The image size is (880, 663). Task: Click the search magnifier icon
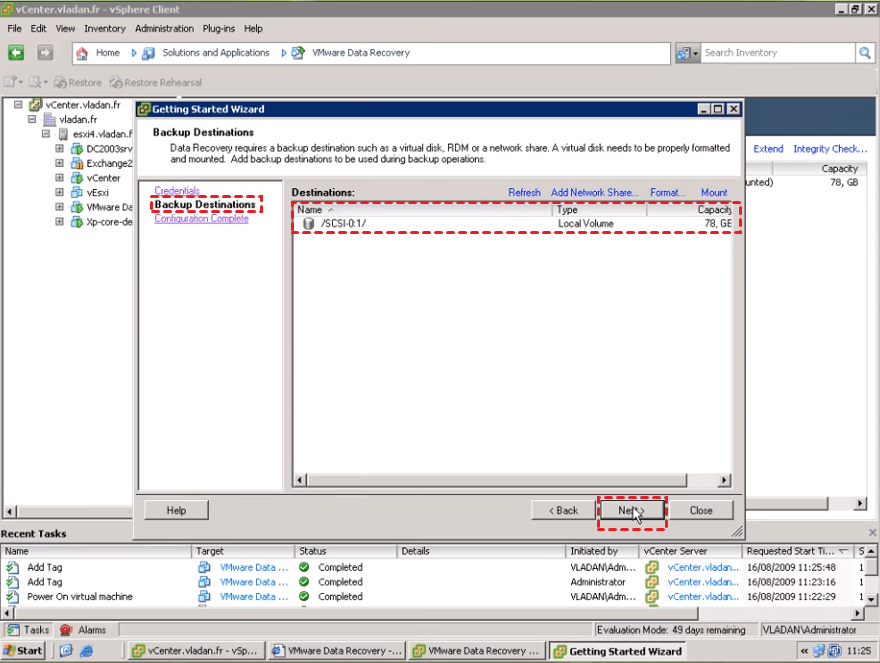pos(865,53)
